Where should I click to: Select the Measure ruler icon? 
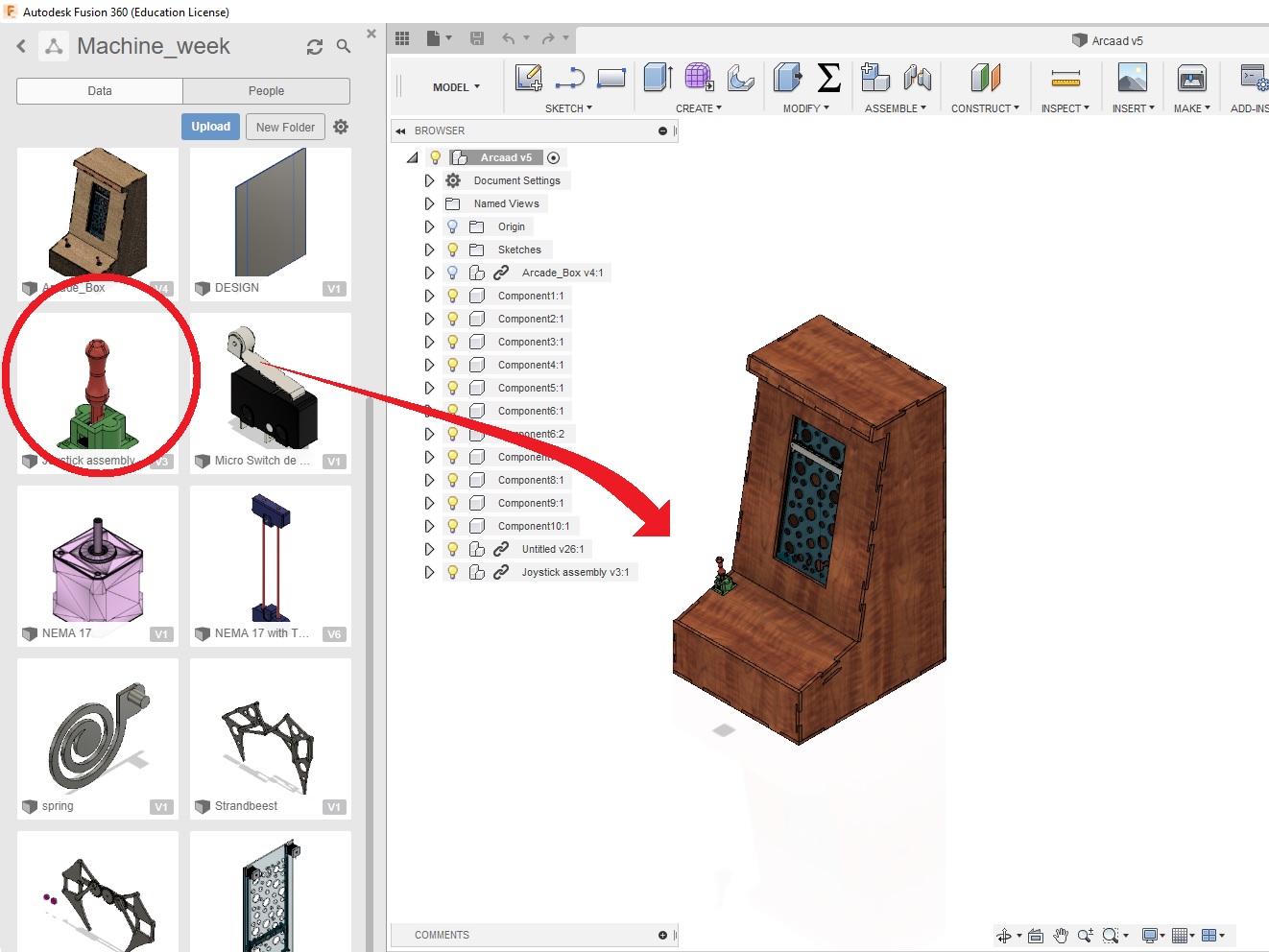(x=1065, y=78)
